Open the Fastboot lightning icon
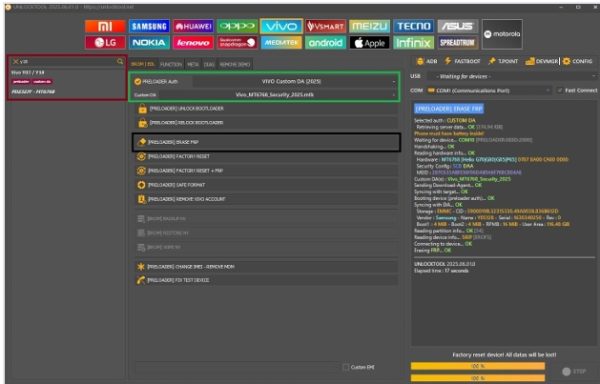The width and height of the screenshot is (600, 384). click(x=448, y=61)
